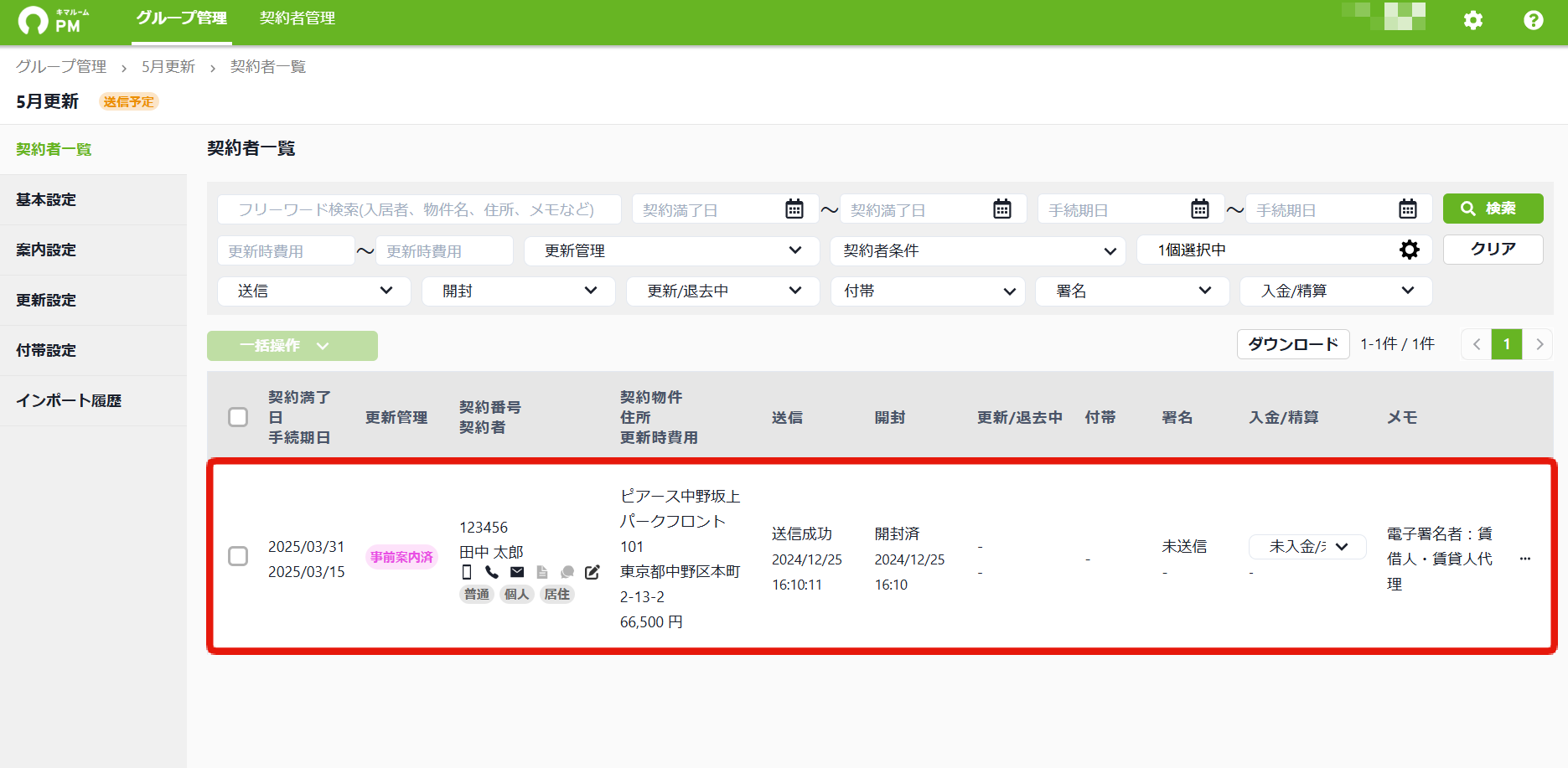Select インポート履歴 in the sidebar
The width and height of the screenshot is (1568, 768).
(x=93, y=400)
